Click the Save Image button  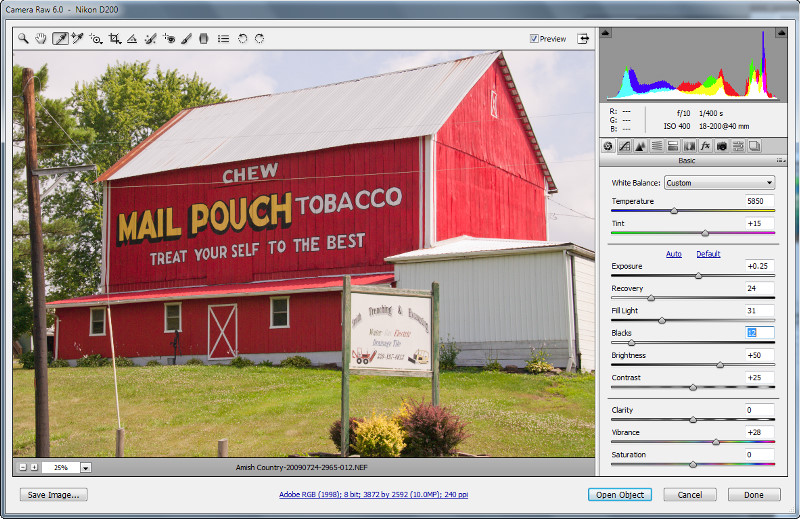coord(54,495)
